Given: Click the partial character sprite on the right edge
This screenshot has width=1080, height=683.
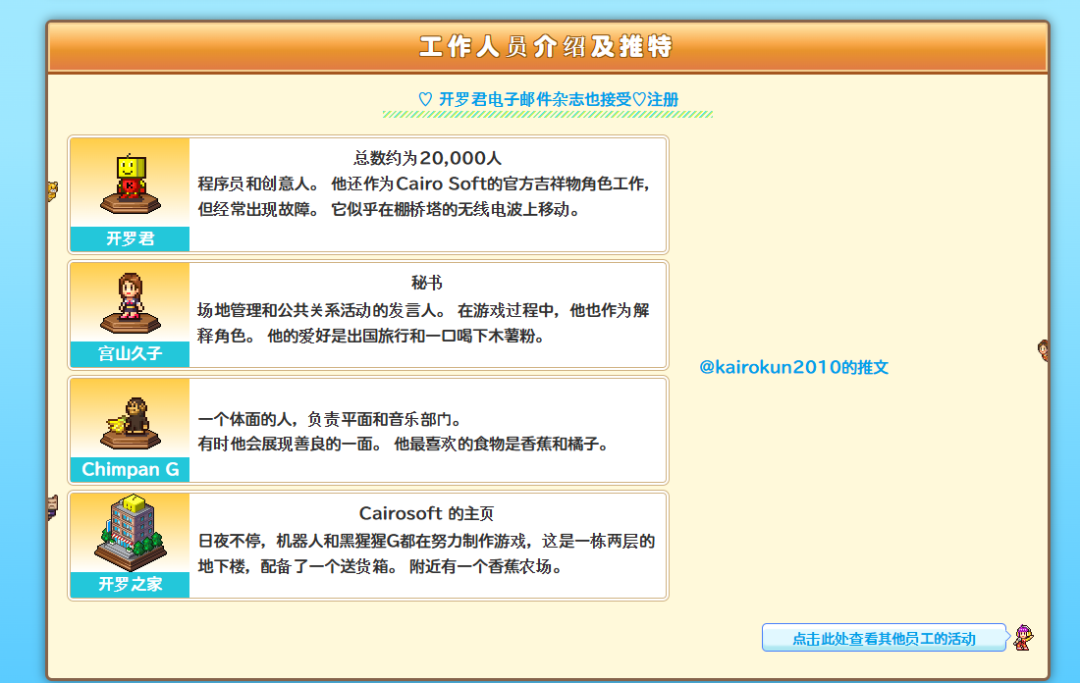Looking at the screenshot, I should [x=1043, y=349].
